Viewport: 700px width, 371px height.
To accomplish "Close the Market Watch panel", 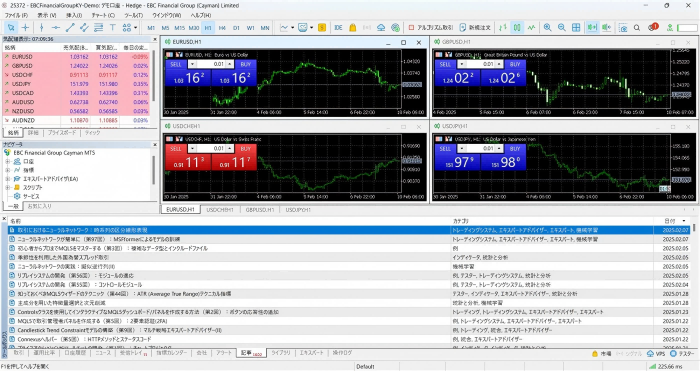I will (155, 39).
